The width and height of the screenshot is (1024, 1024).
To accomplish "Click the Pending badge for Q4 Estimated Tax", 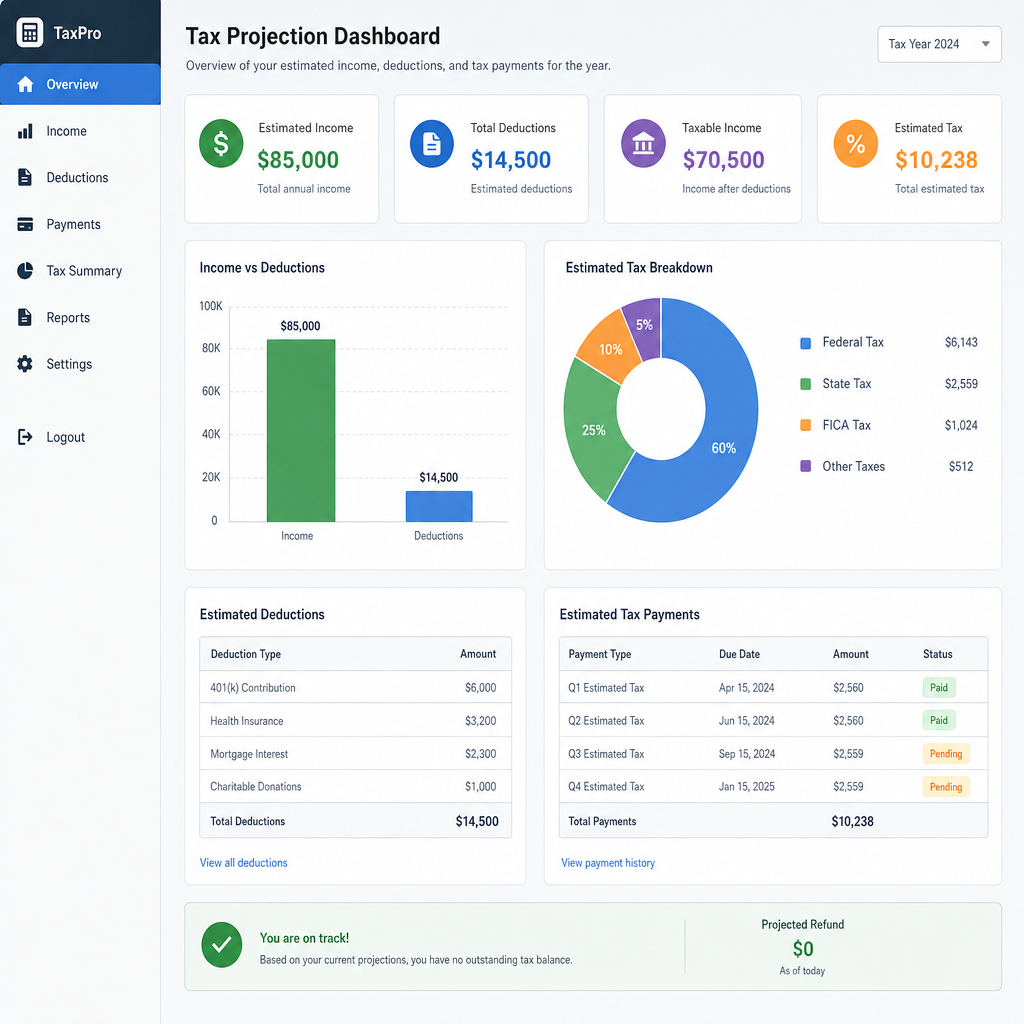I will click(946, 787).
